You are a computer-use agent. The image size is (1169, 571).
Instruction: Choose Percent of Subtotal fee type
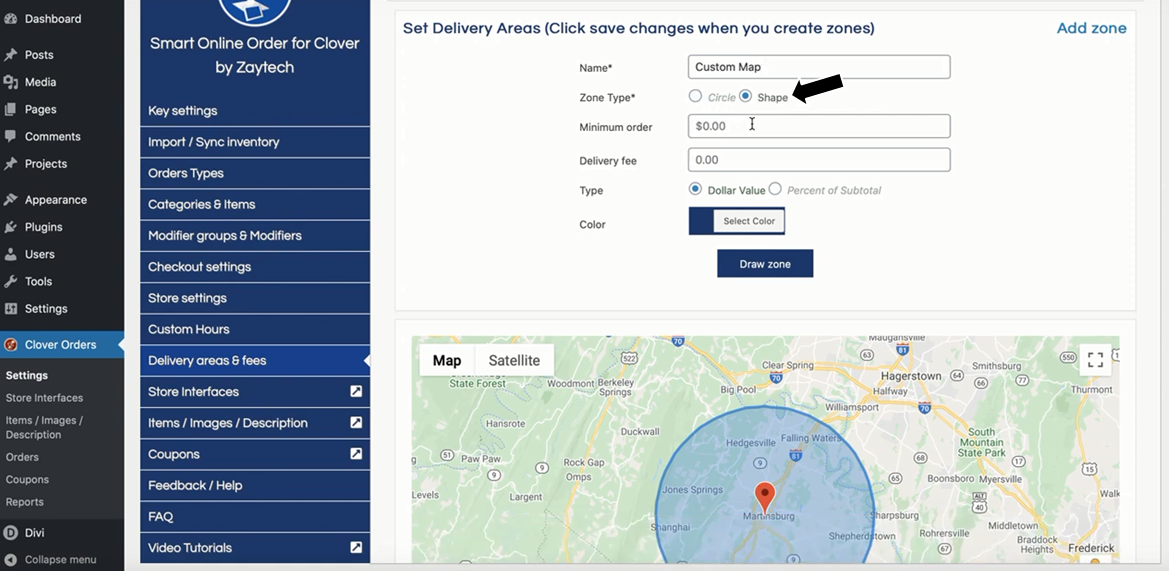pos(775,189)
